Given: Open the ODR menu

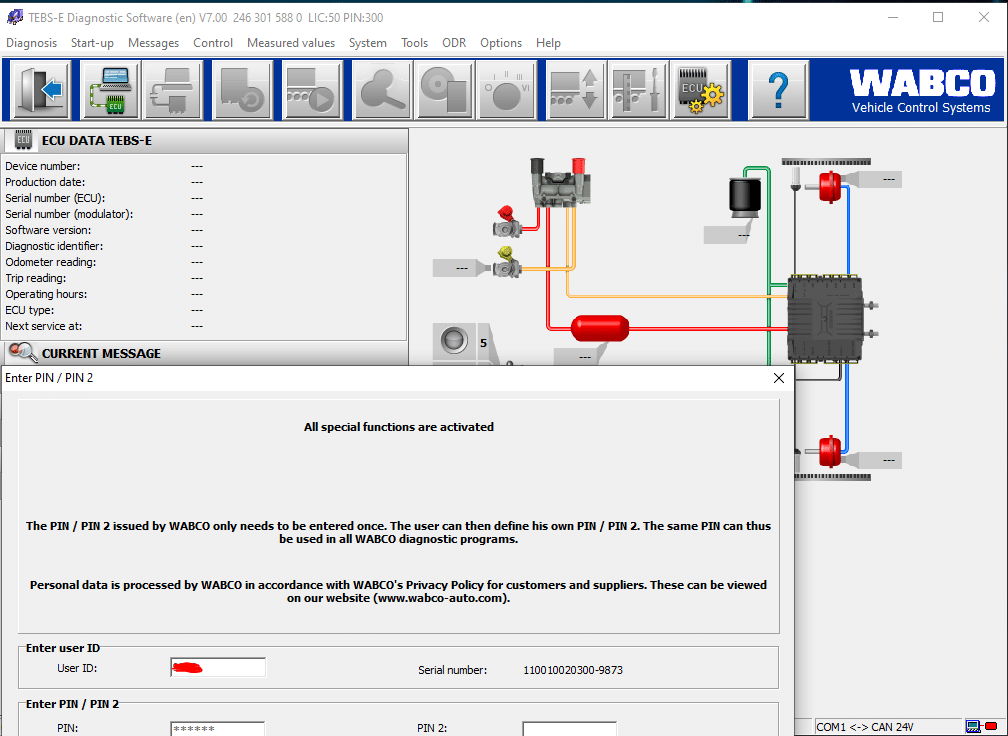Looking at the screenshot, I should (454, 43).
